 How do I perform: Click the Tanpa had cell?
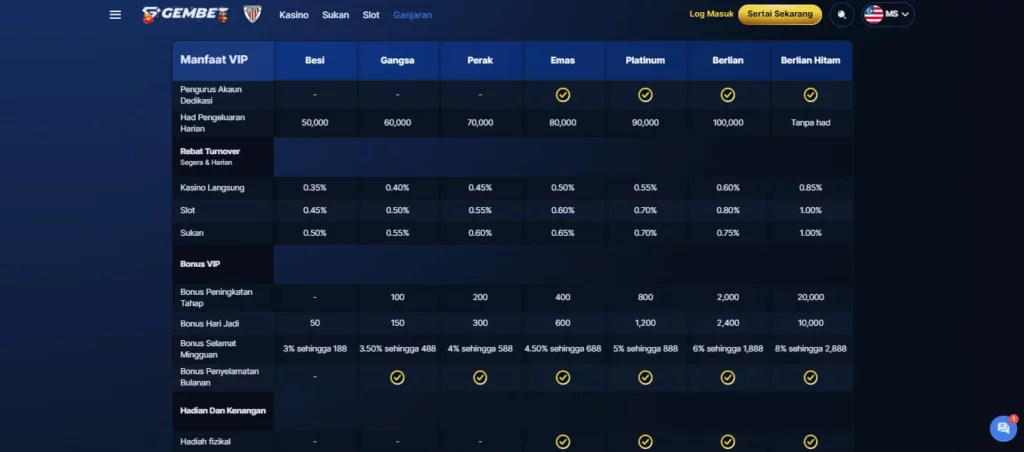(810, 123)
